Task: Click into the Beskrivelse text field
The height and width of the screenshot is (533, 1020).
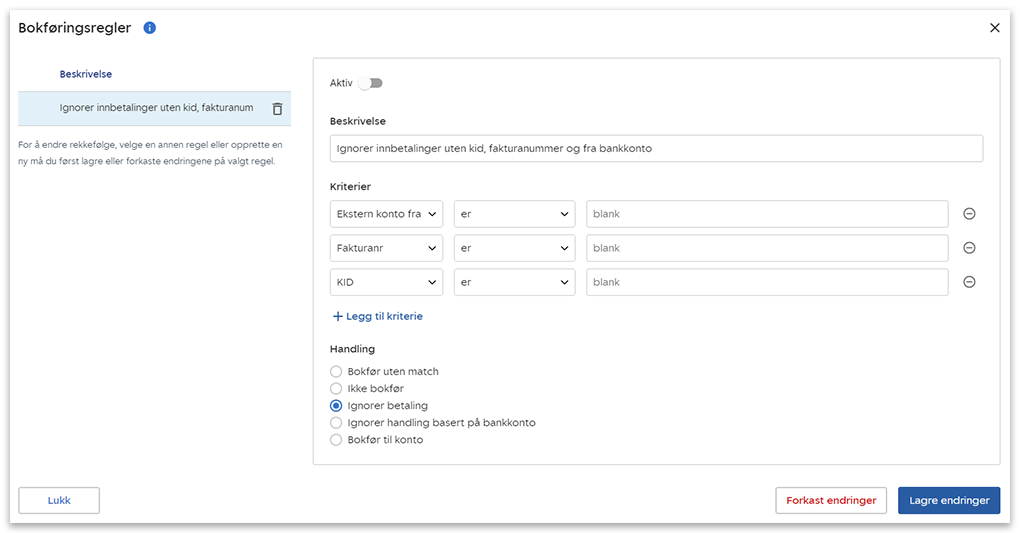Action: (656, 149)
